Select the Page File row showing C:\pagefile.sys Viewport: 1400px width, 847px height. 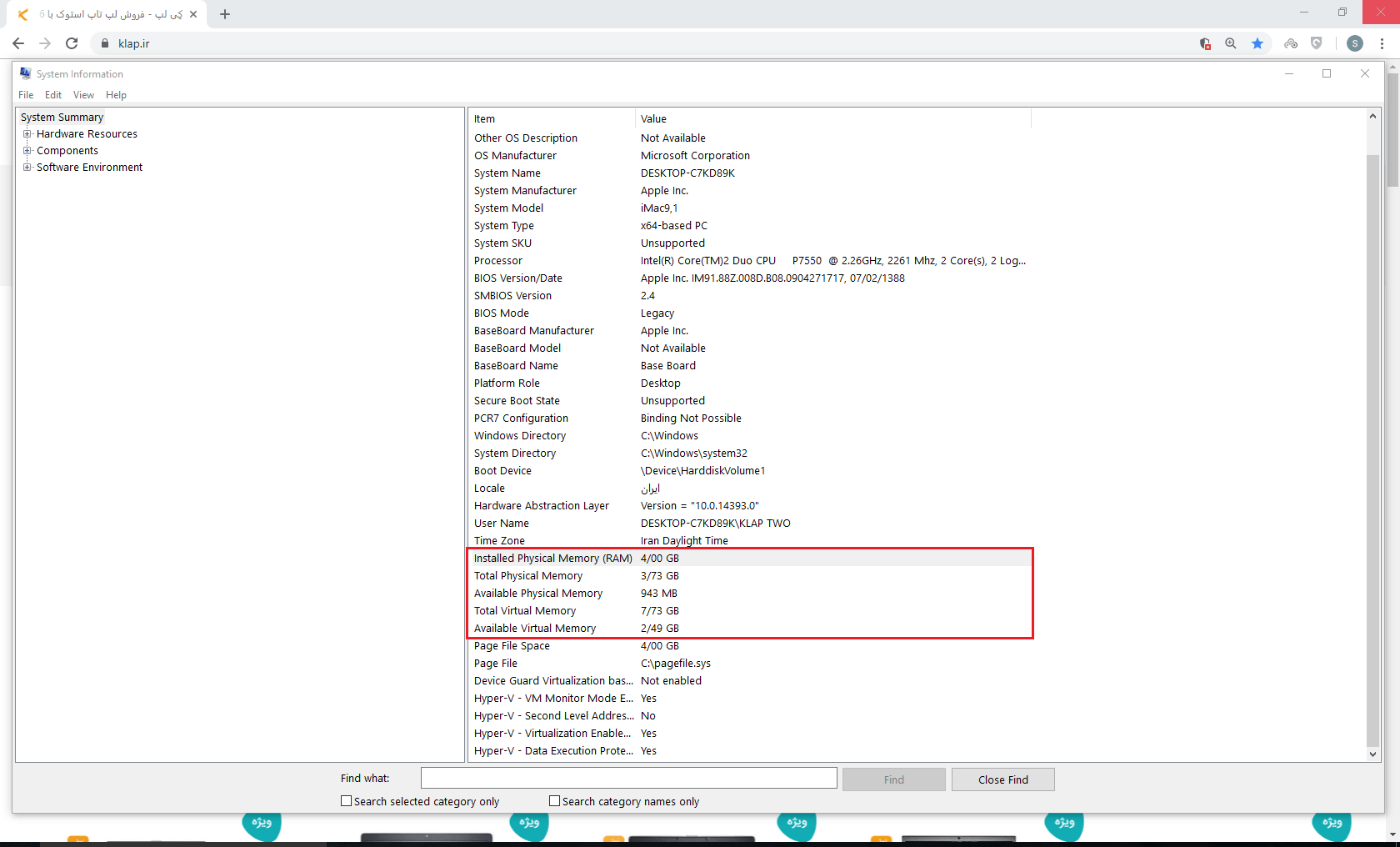[x=750, y=664]
